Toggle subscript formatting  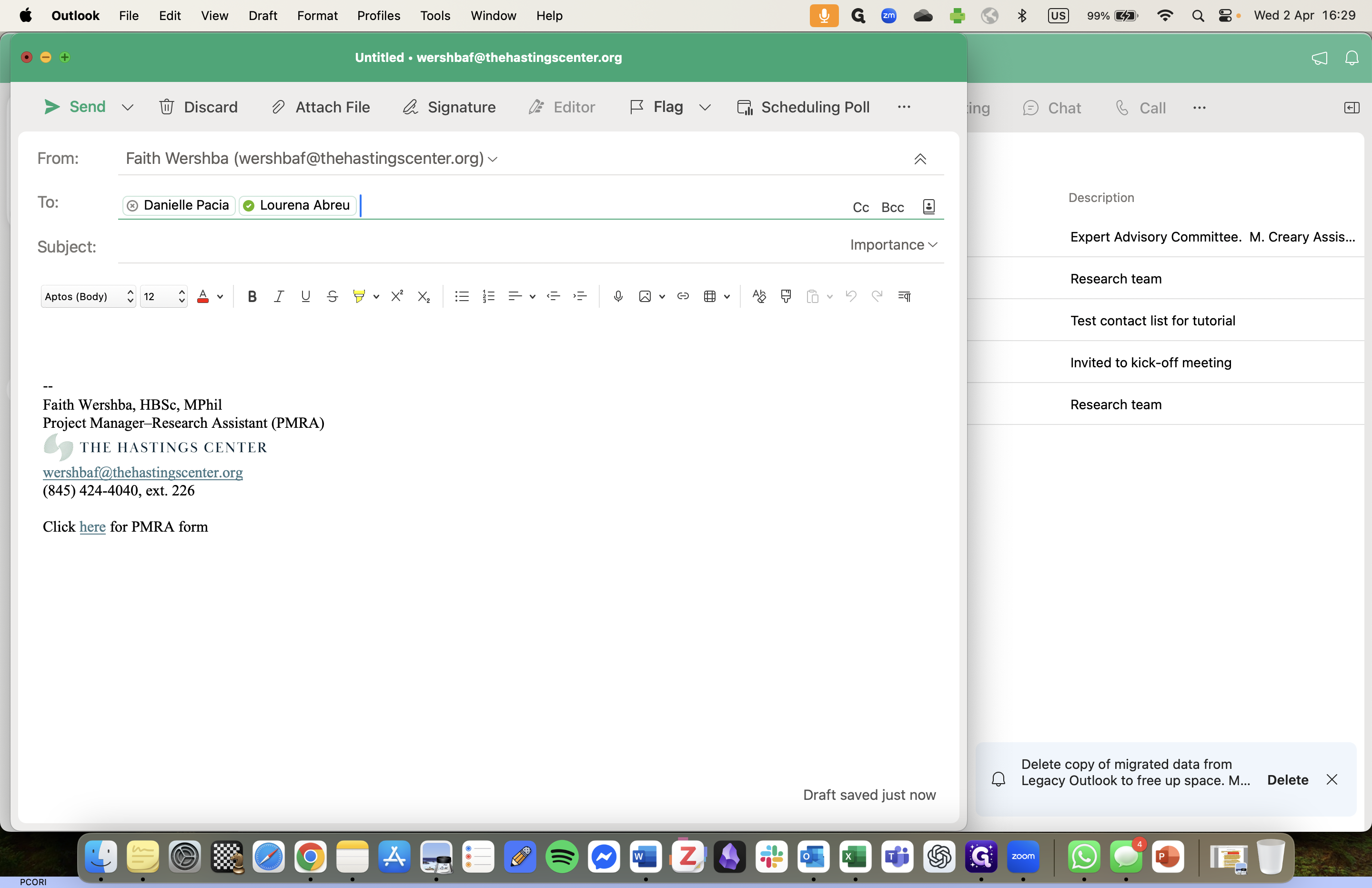(424, 296)
